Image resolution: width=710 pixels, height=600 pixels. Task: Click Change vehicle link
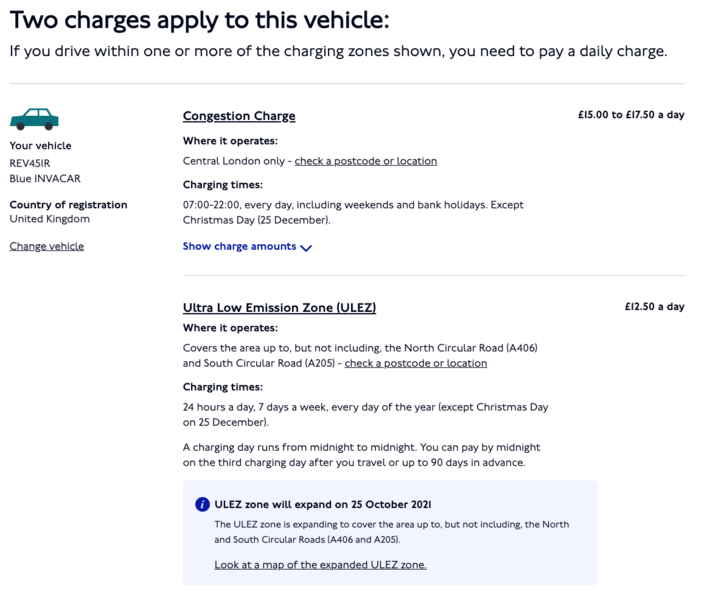(47, 246)
